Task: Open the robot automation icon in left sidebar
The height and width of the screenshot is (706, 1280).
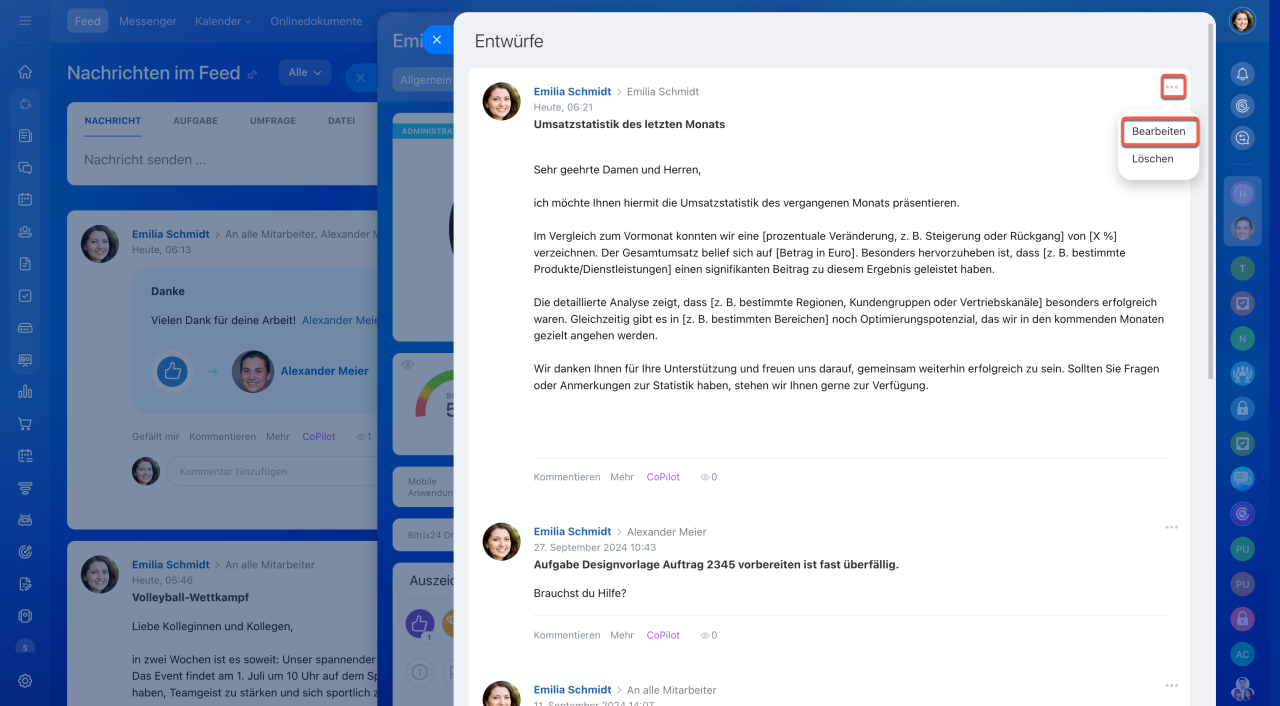Action: (x=25, y=520)
